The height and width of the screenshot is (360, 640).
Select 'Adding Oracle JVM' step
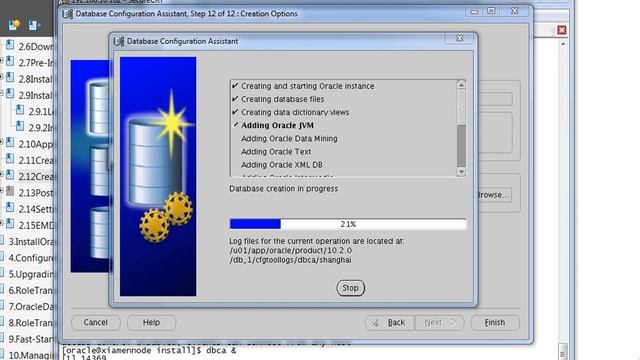coord(278,125)
